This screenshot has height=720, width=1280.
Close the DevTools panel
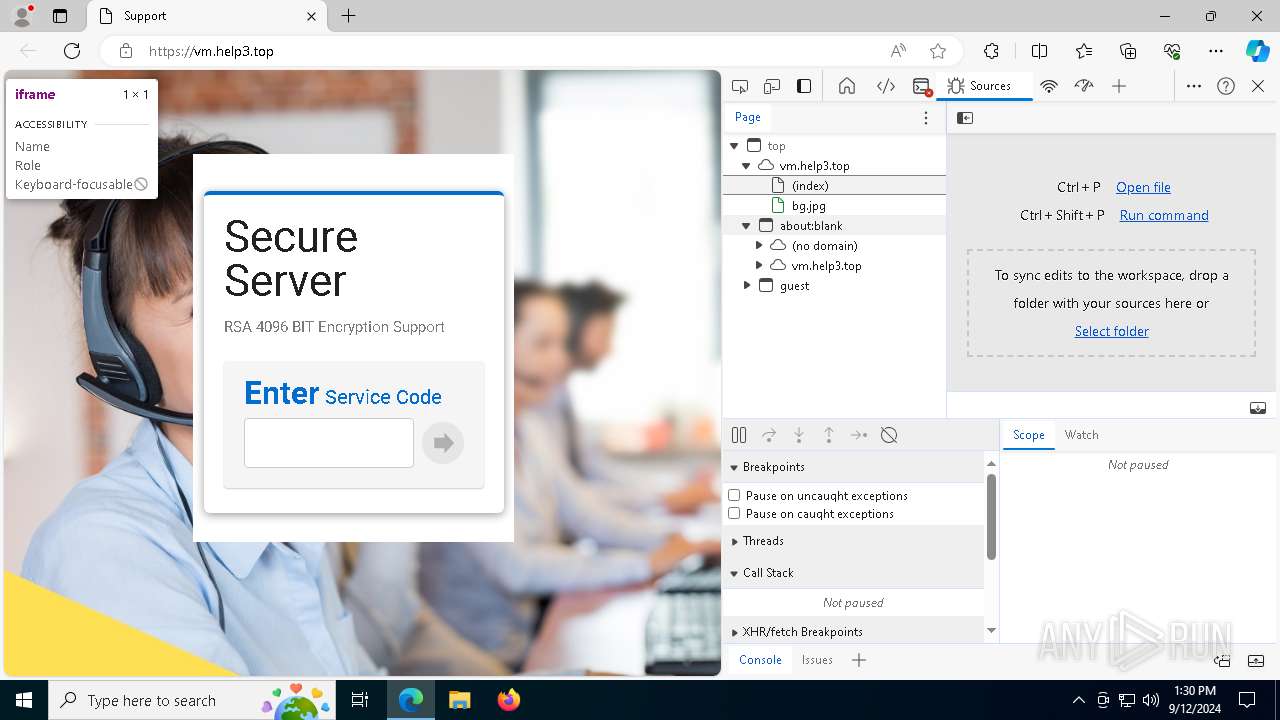pyautogui.click(x=1258, y=86)
